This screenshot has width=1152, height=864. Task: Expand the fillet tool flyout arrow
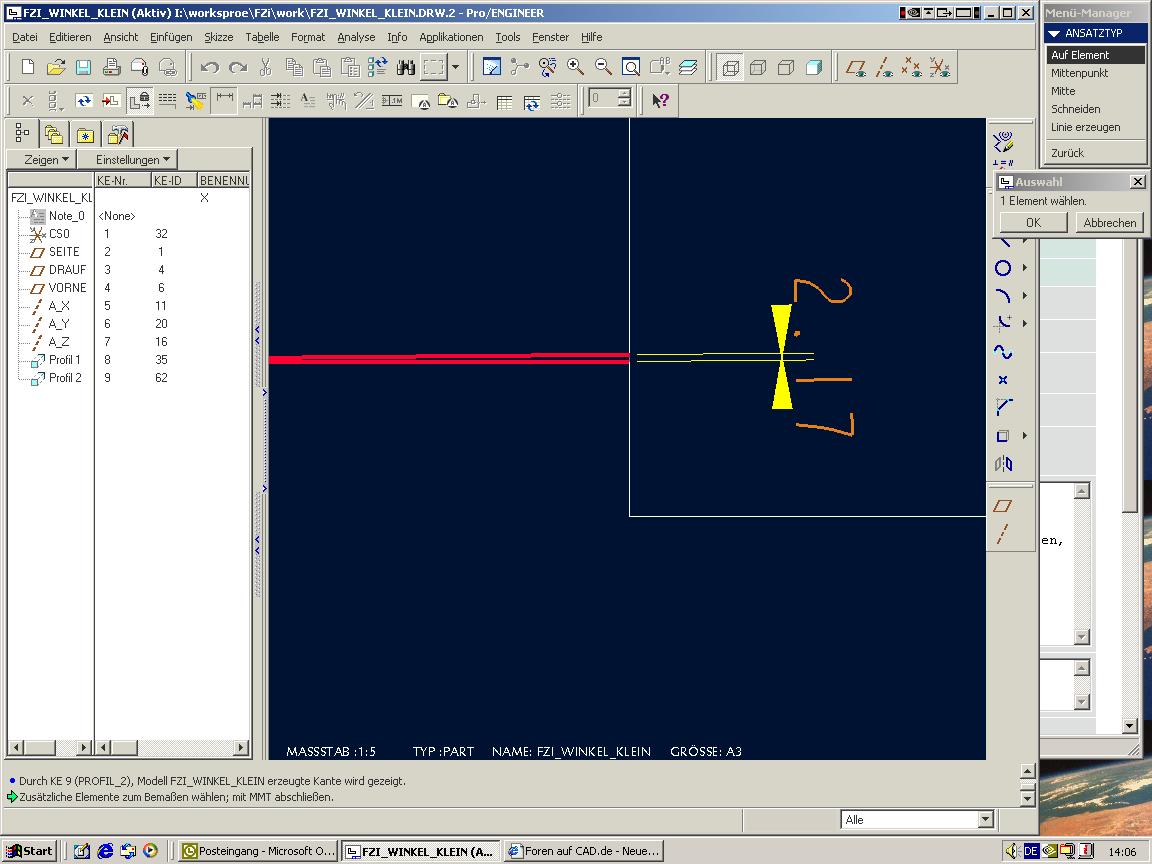tap(1025, 324)
